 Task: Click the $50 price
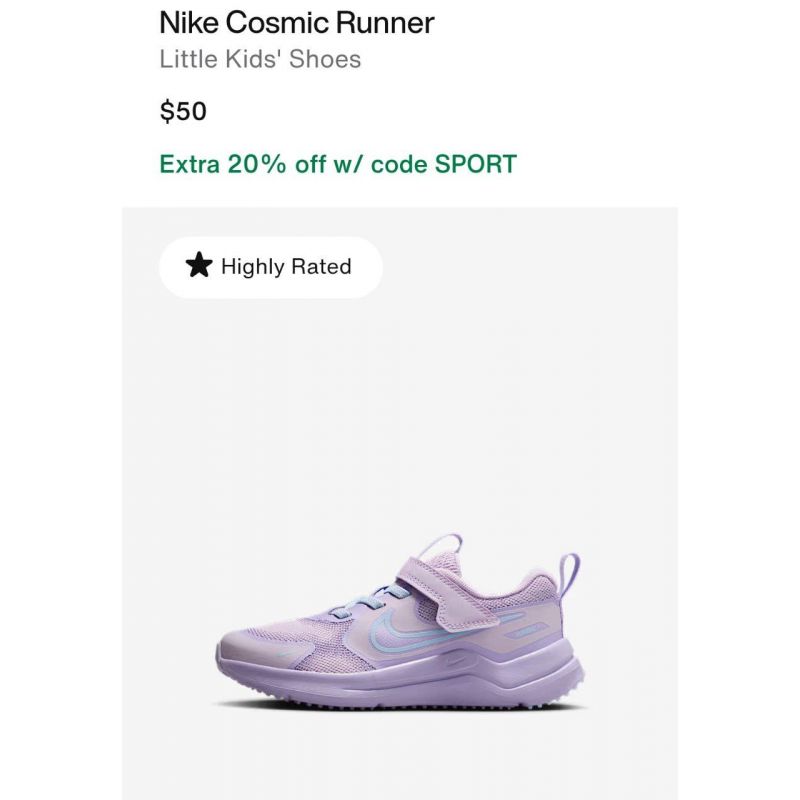[183, 111]
